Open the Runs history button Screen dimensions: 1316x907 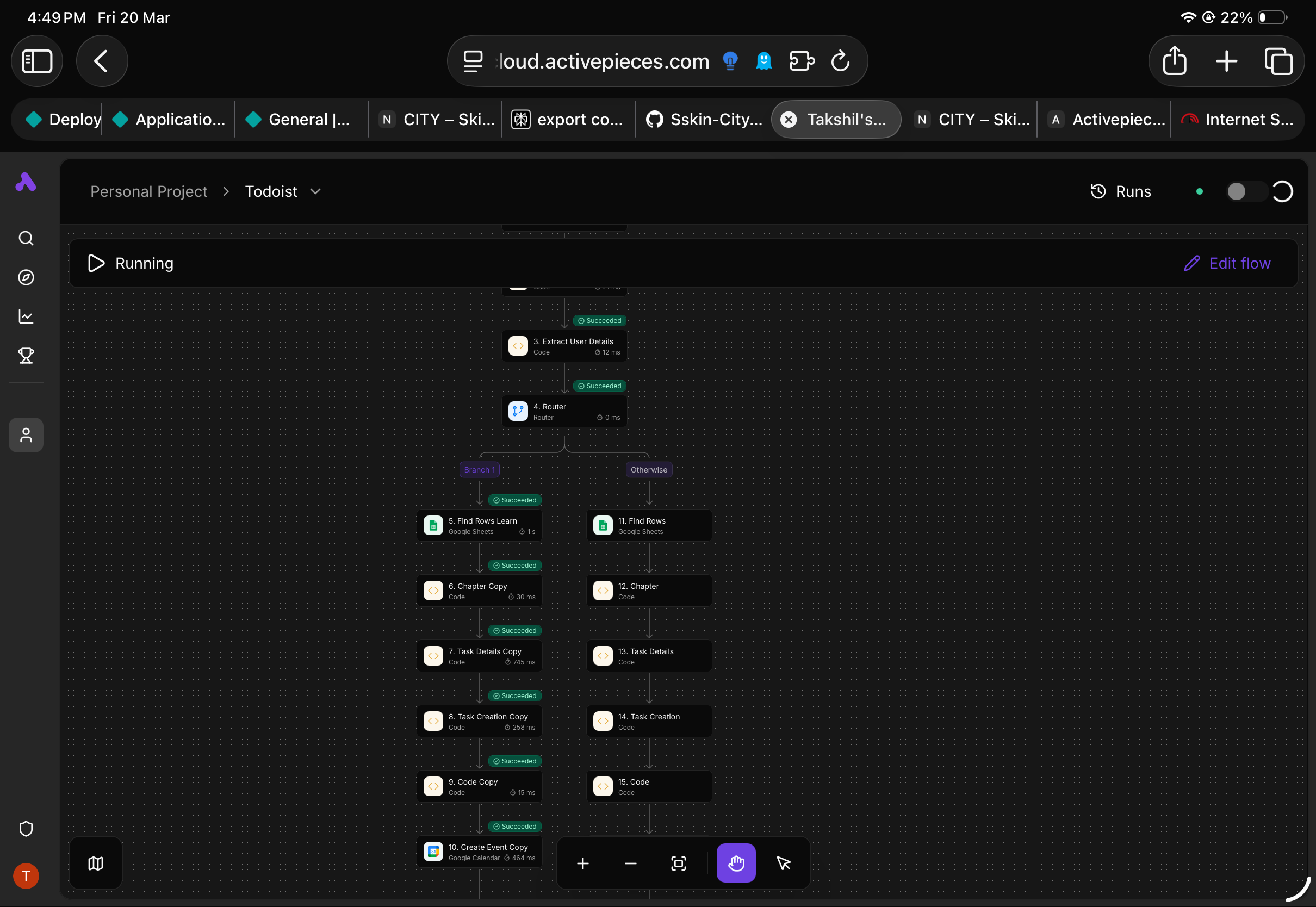1121,191
